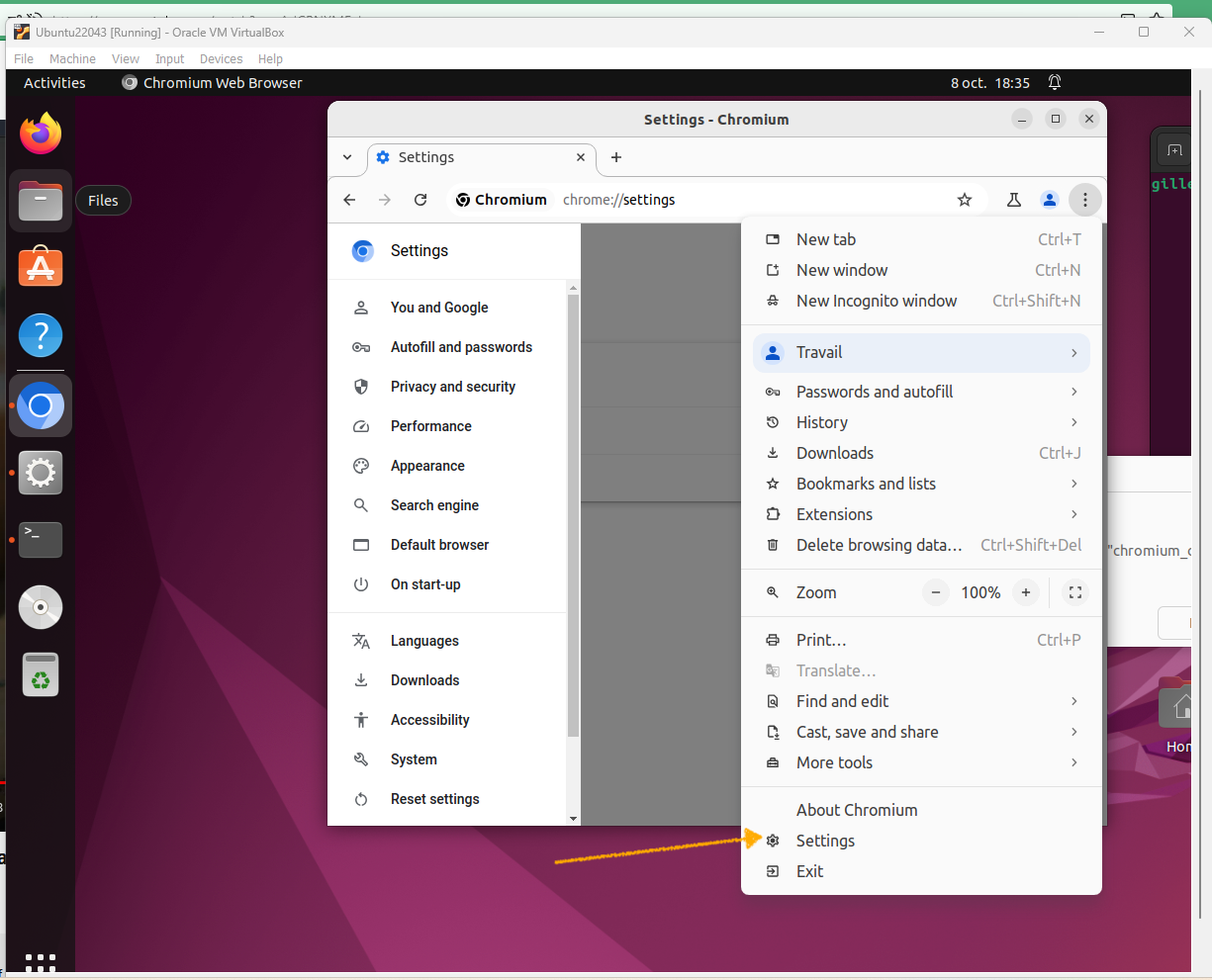The image size is (1212, 980).
Task: Open the tab search dropdown arrow
Action: tap(347, 157)
